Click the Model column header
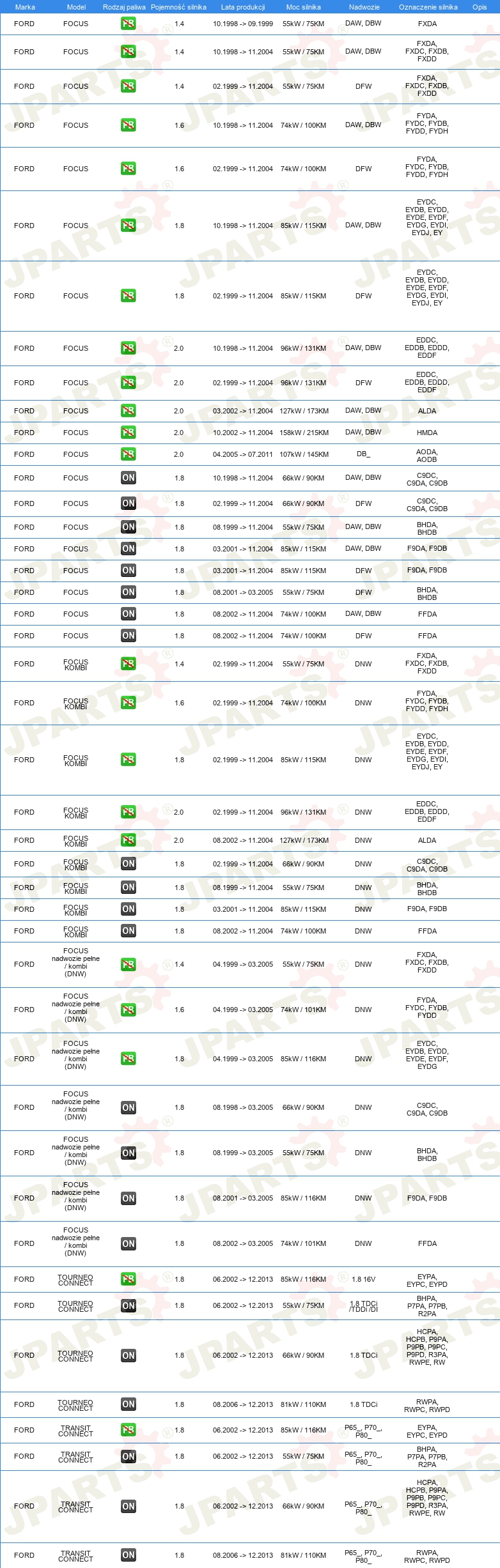 (76, 7)
